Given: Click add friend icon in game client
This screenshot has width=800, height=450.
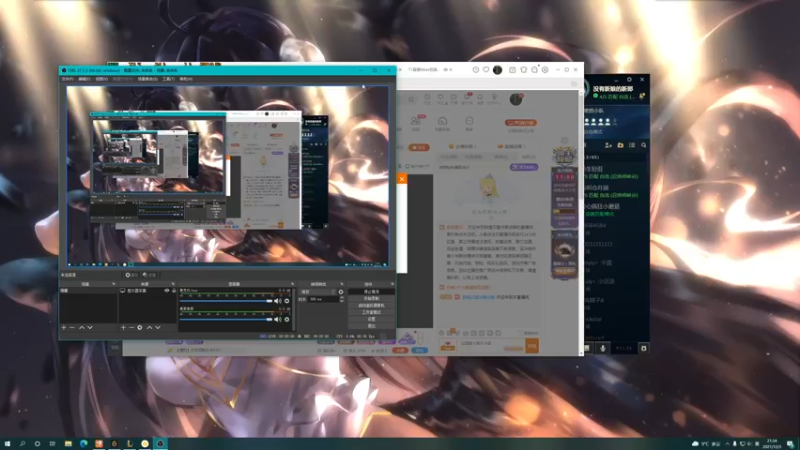Looking at the screenshot, I should (608, 145).
